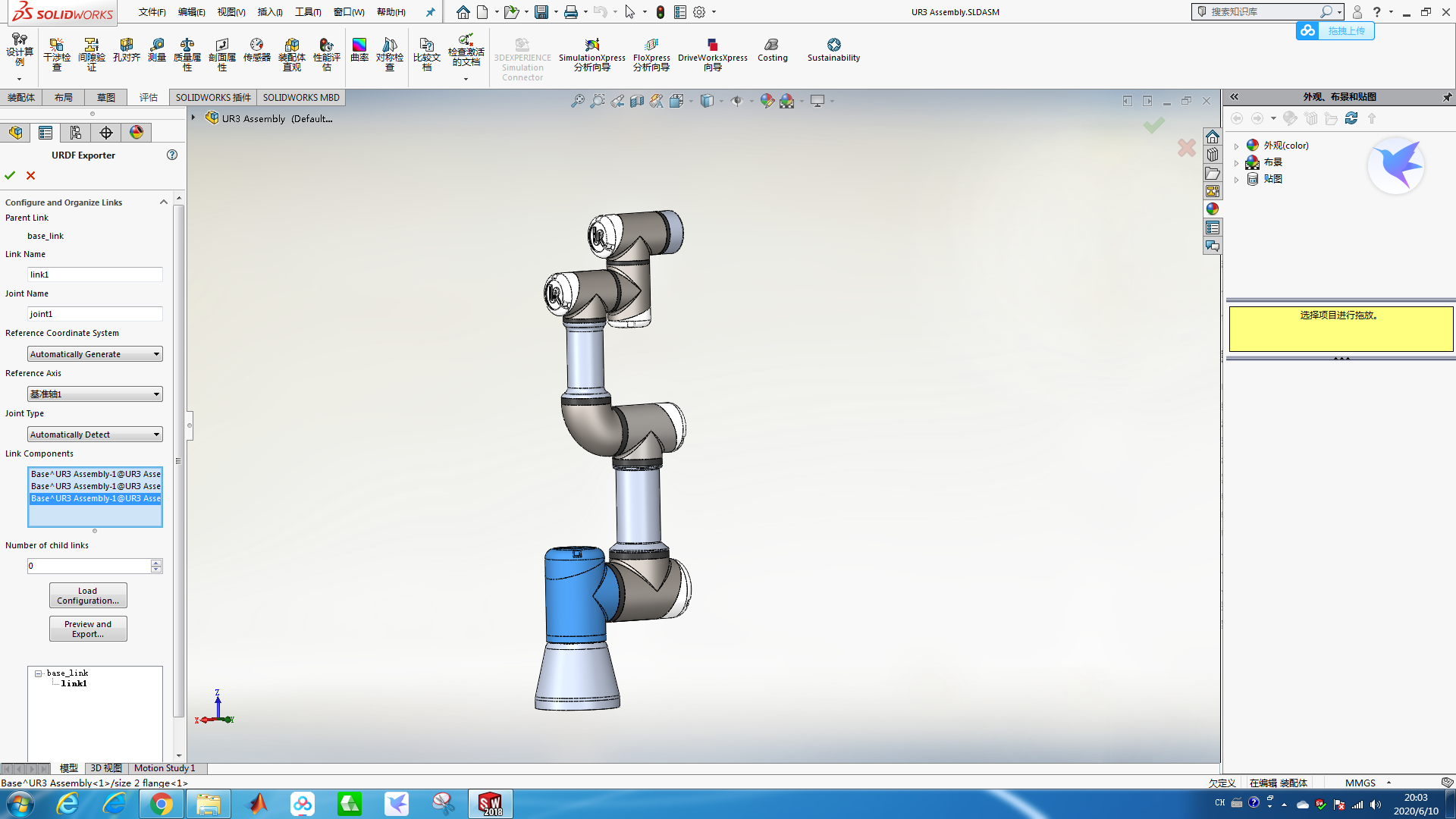The height and width of the screenshot is (819, 1456).
Task: Collapse Configure and Organize Links section
Action: [x=163, y=202]
